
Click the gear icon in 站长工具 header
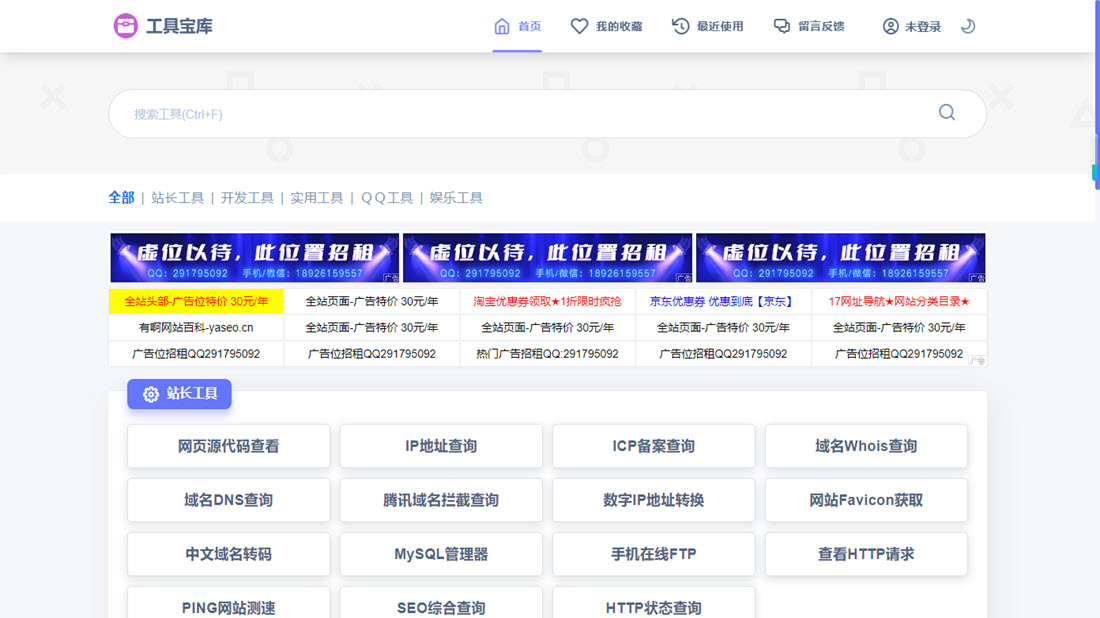click(151, 394)
